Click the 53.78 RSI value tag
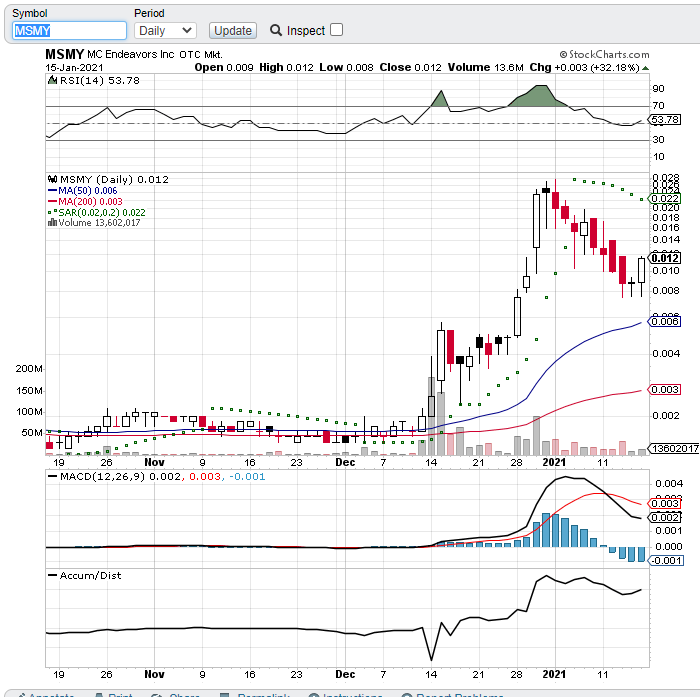This screenshot has width=700, height=697. (x=665, y=120)
